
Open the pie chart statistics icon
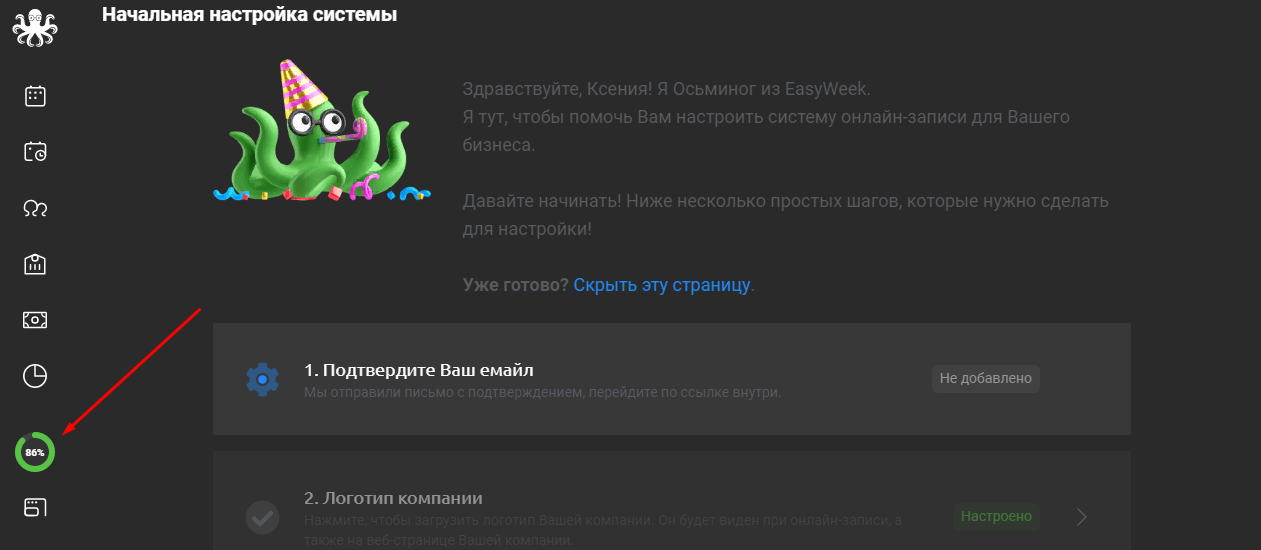tap(35, 376)
